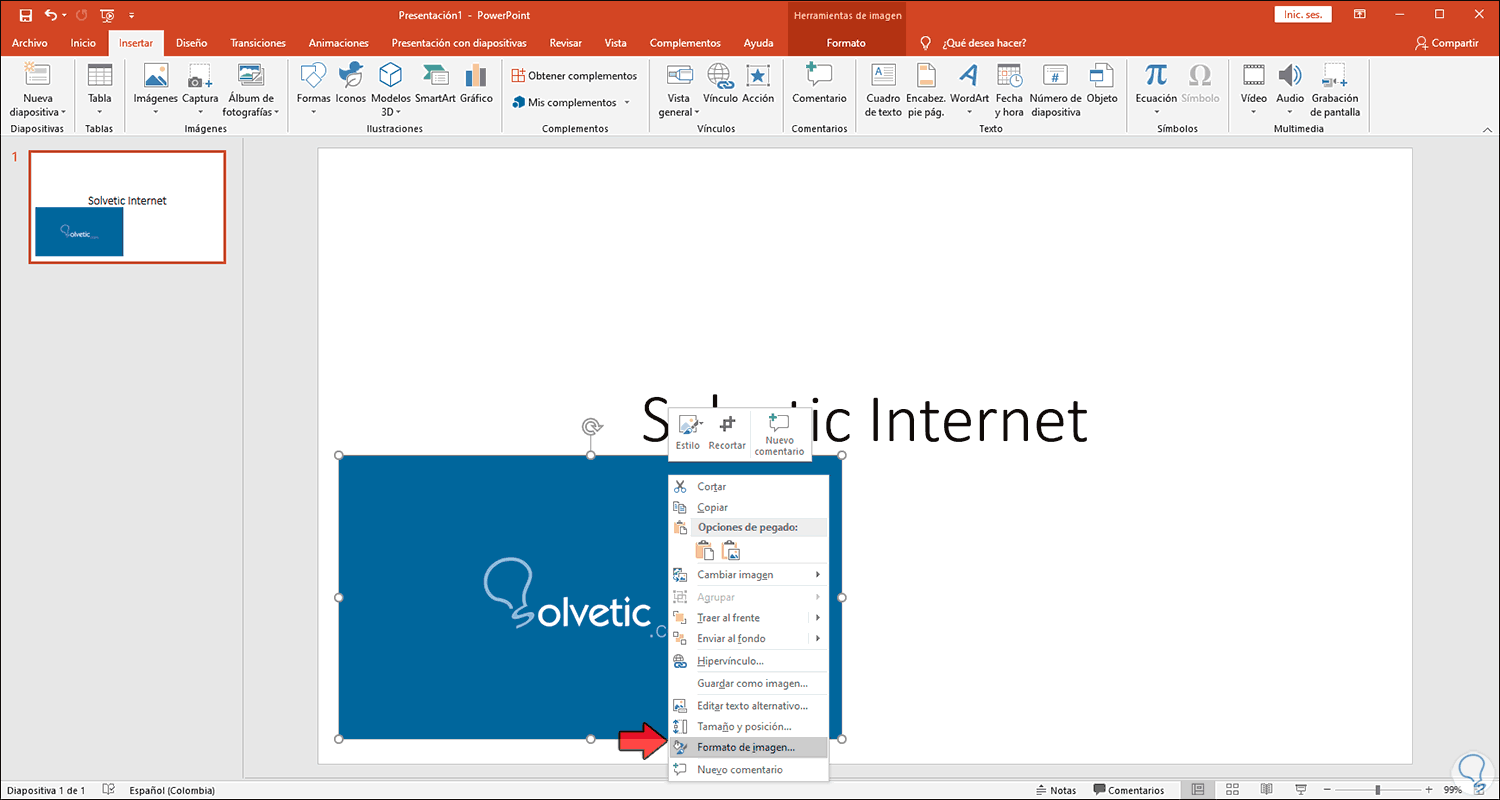Screen dimensions: 1500x800
Task: Insert an Objeto
Action: coord(1102,84)
